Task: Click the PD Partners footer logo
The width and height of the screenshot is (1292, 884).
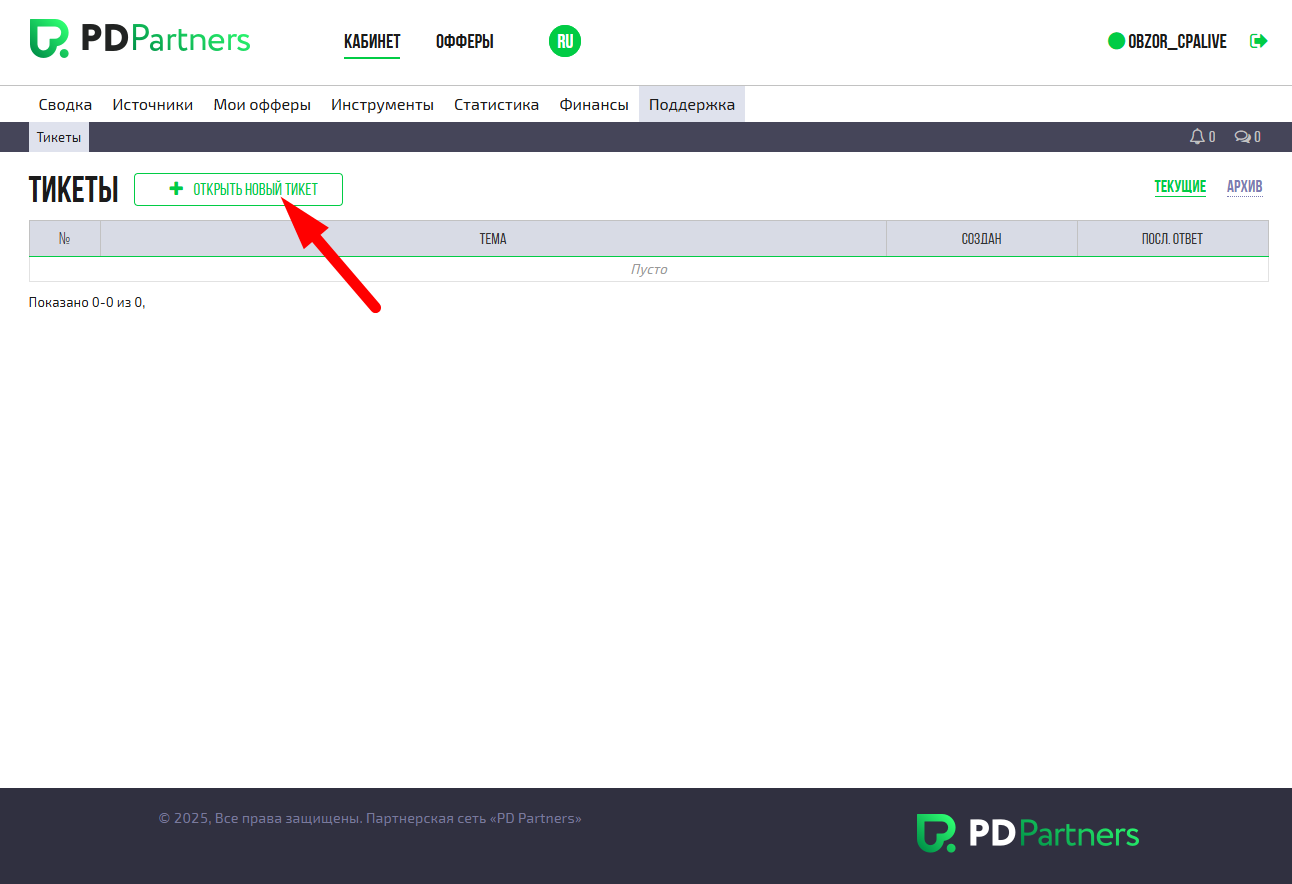Action: pos(1028,833)
